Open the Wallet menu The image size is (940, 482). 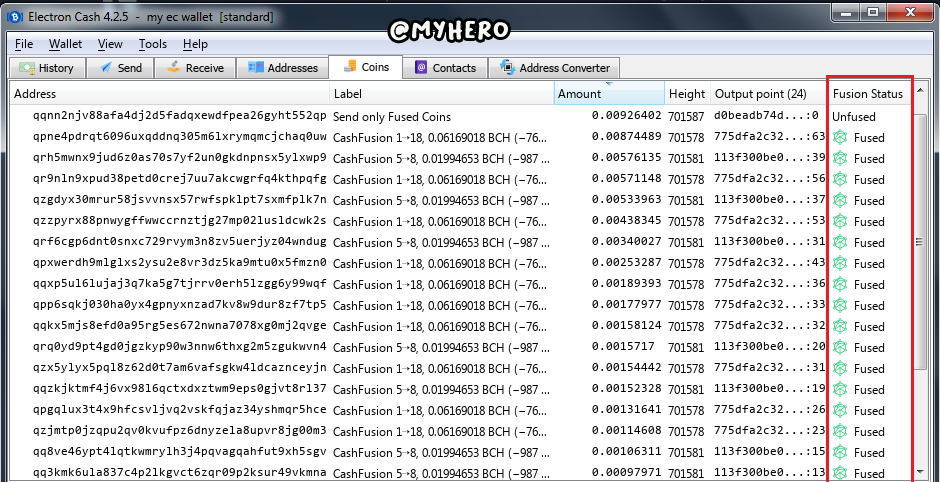65,44
